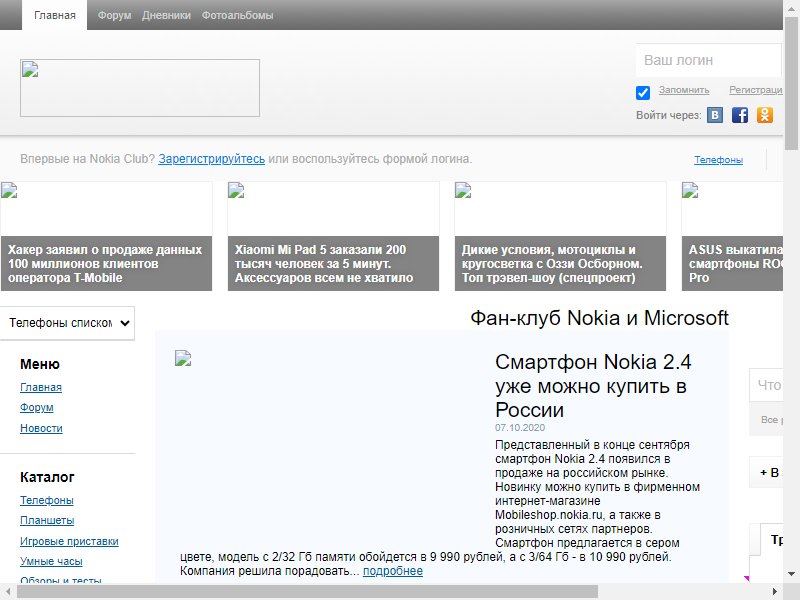The image size is (800, 600).
Task: Uncheck the Запомнить checkbox
Action: 643,93
